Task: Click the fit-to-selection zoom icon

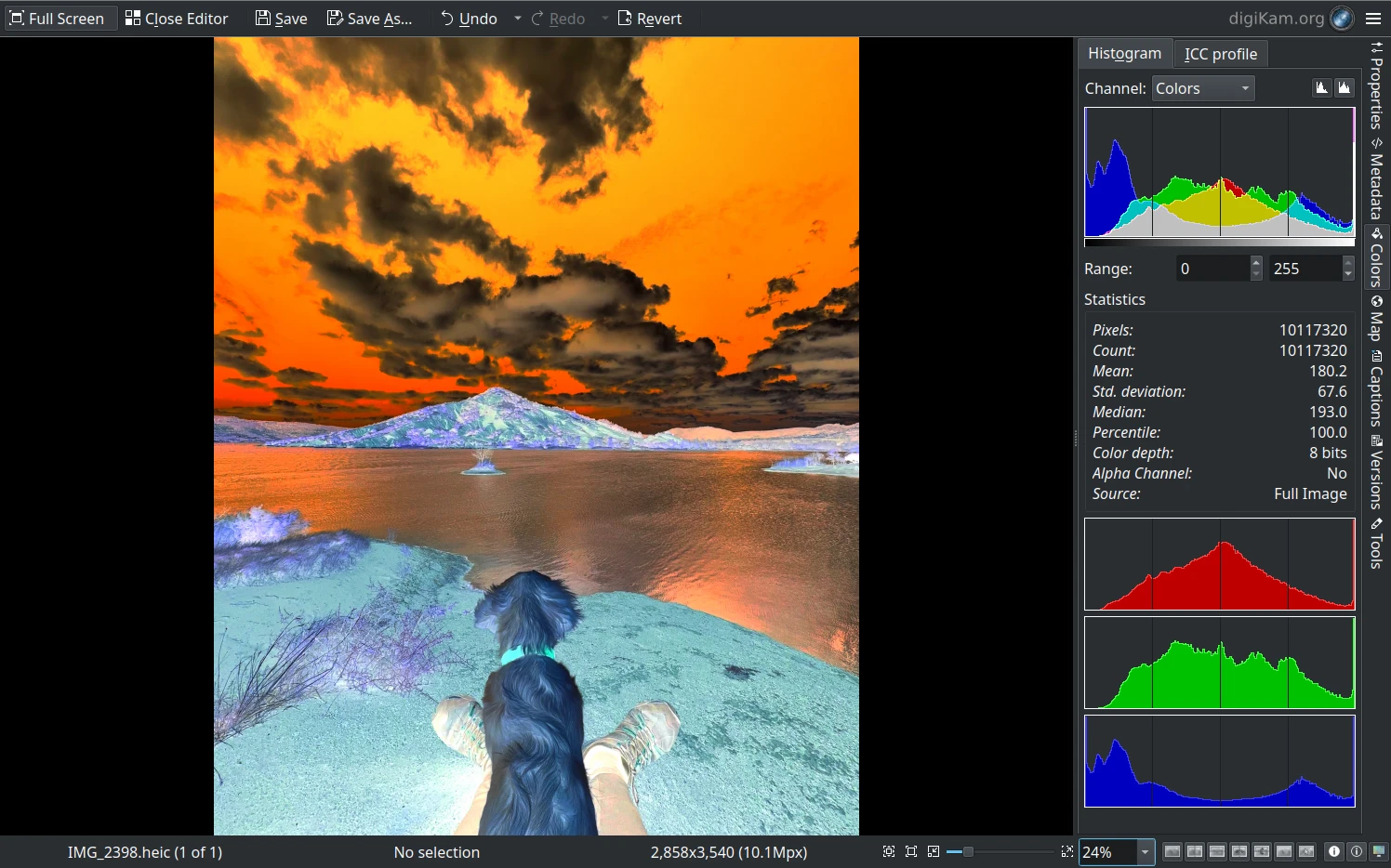Action: pyautogui.click(x=911, y=851)
